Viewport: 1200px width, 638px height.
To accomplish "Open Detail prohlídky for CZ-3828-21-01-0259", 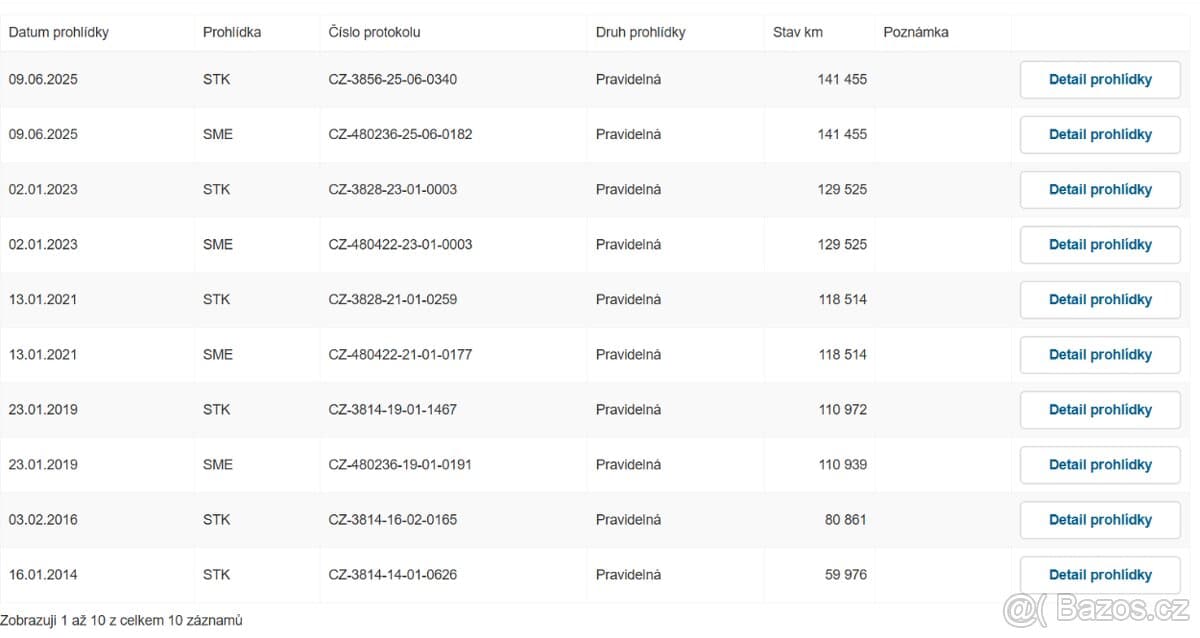I will [x=1100, y=300].
